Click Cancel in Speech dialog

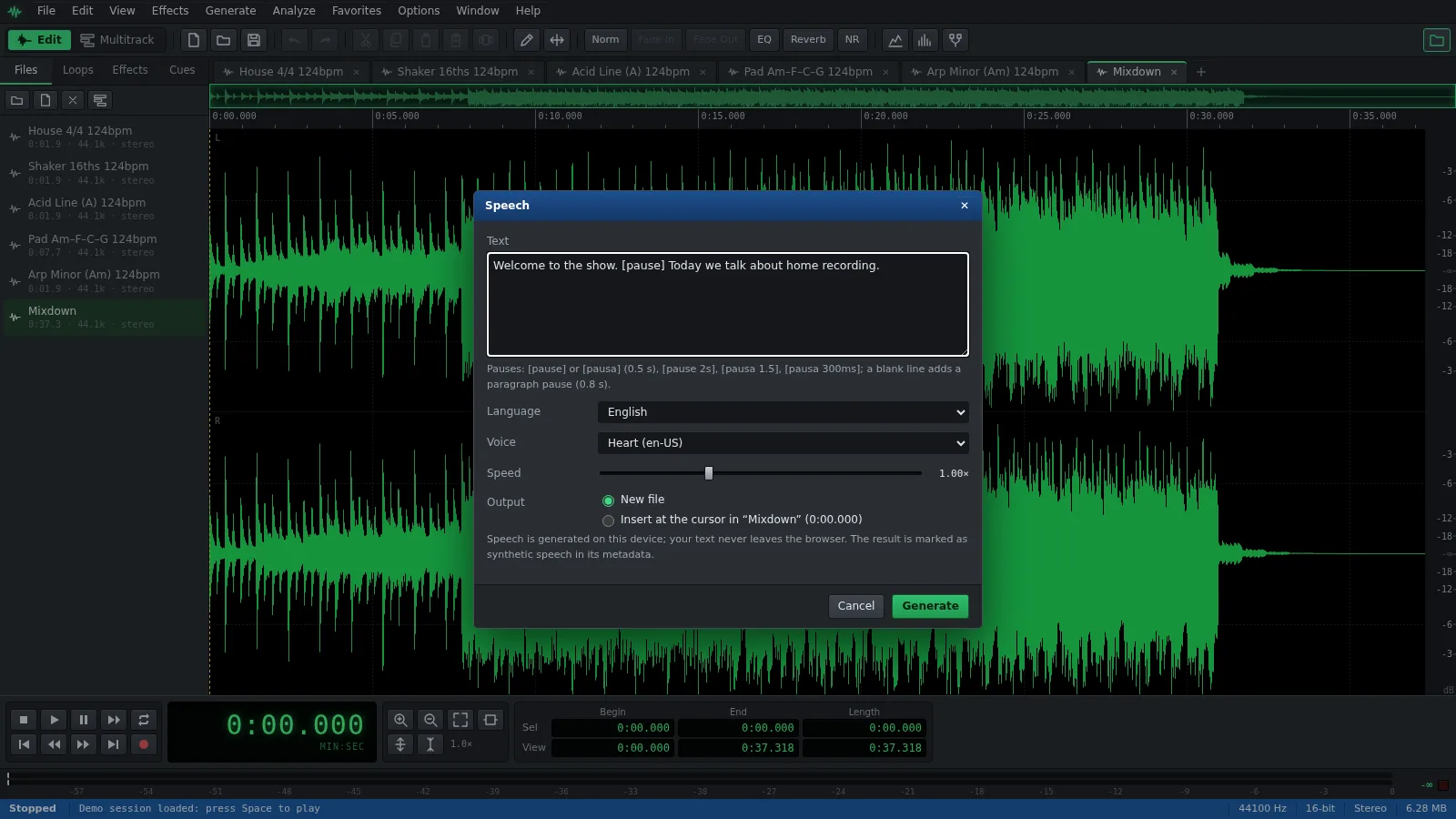point(855,606)
